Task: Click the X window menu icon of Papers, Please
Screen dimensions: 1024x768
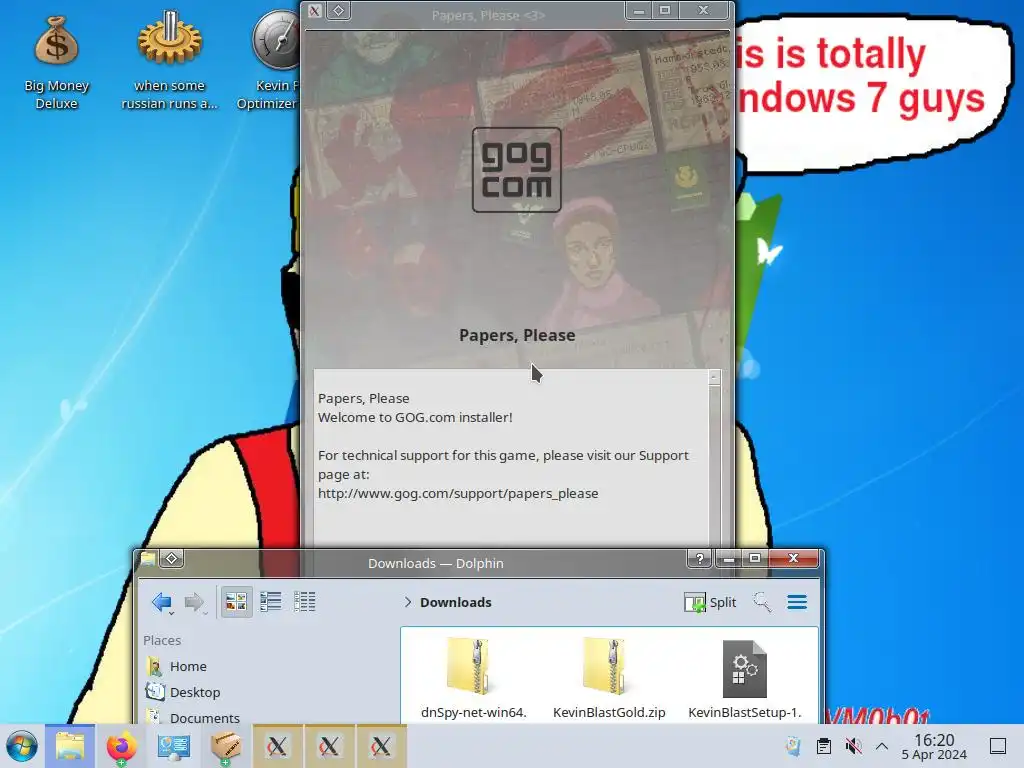Action: point(314,10)
